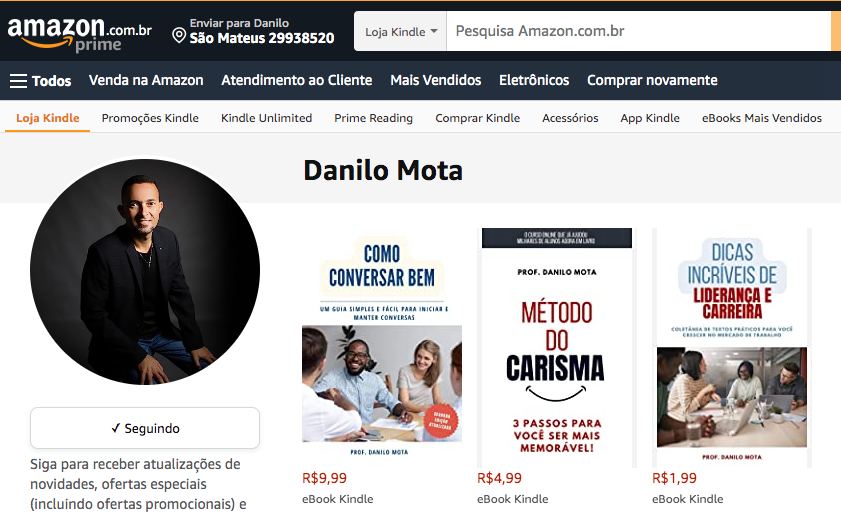Select the Promoções Kindle tab
The image size is (841, 518).
[150, 118]
